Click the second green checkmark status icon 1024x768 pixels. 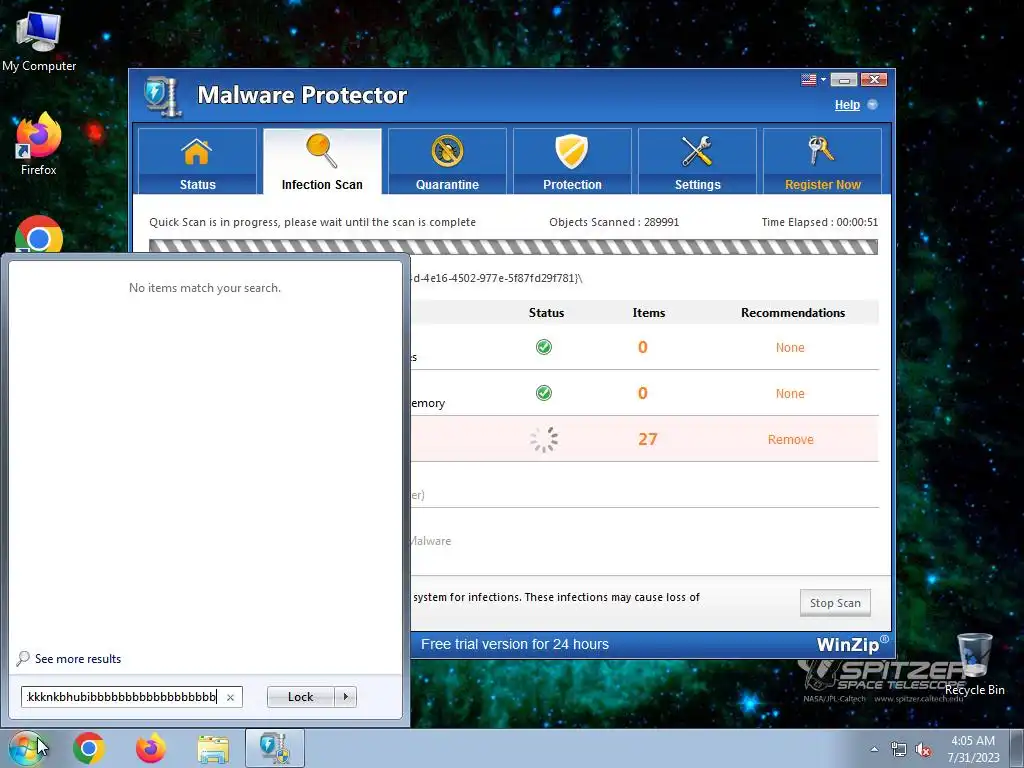(543, 392)
